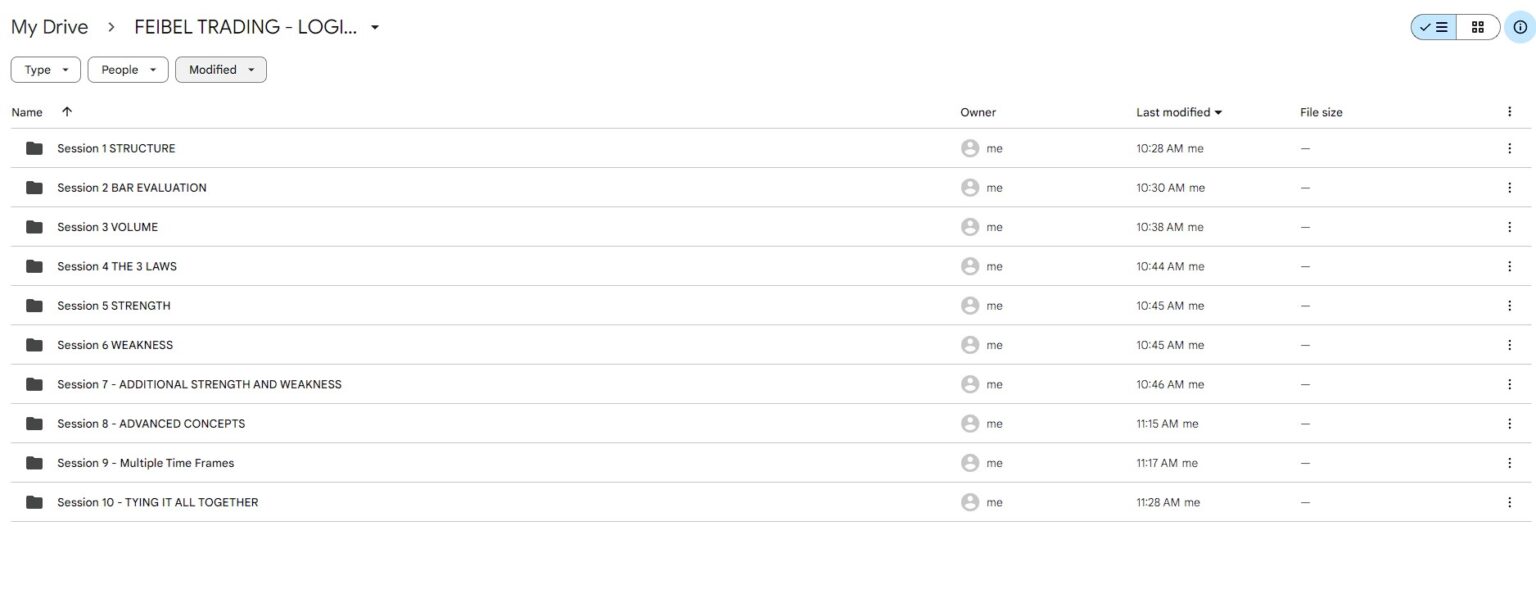Click the Name column header

[27, 112]
